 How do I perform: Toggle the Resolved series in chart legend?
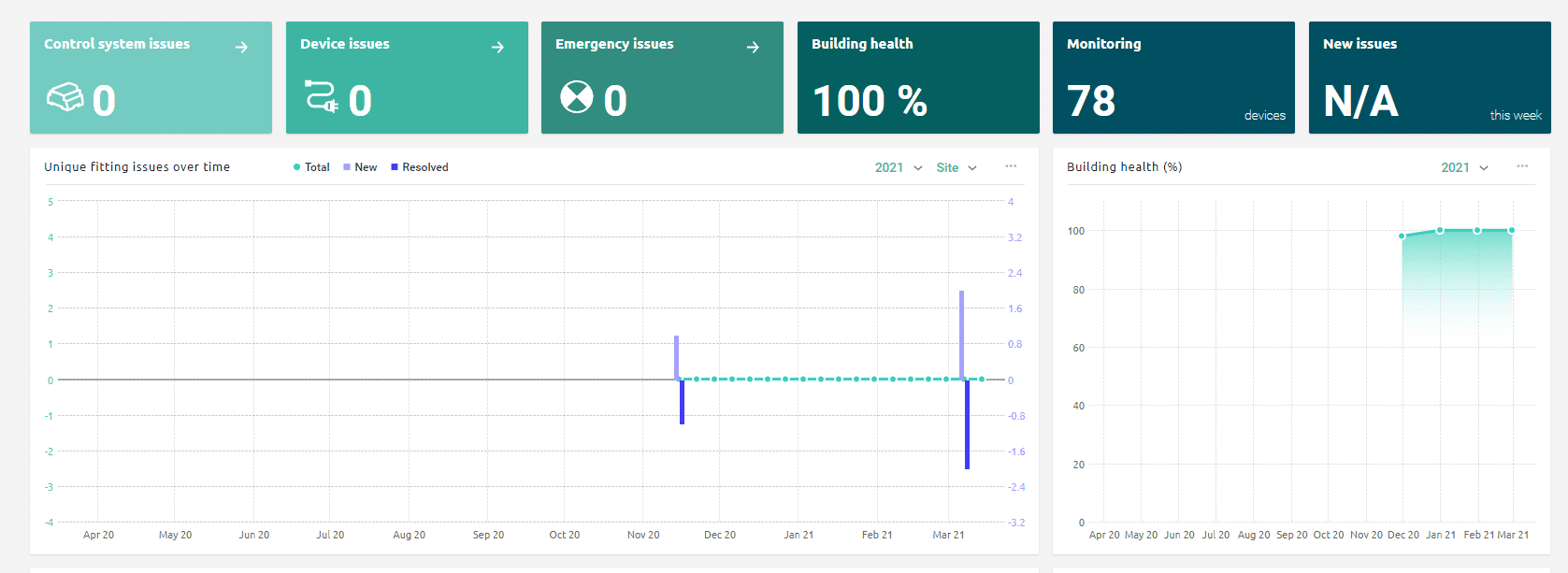point(420,167)
